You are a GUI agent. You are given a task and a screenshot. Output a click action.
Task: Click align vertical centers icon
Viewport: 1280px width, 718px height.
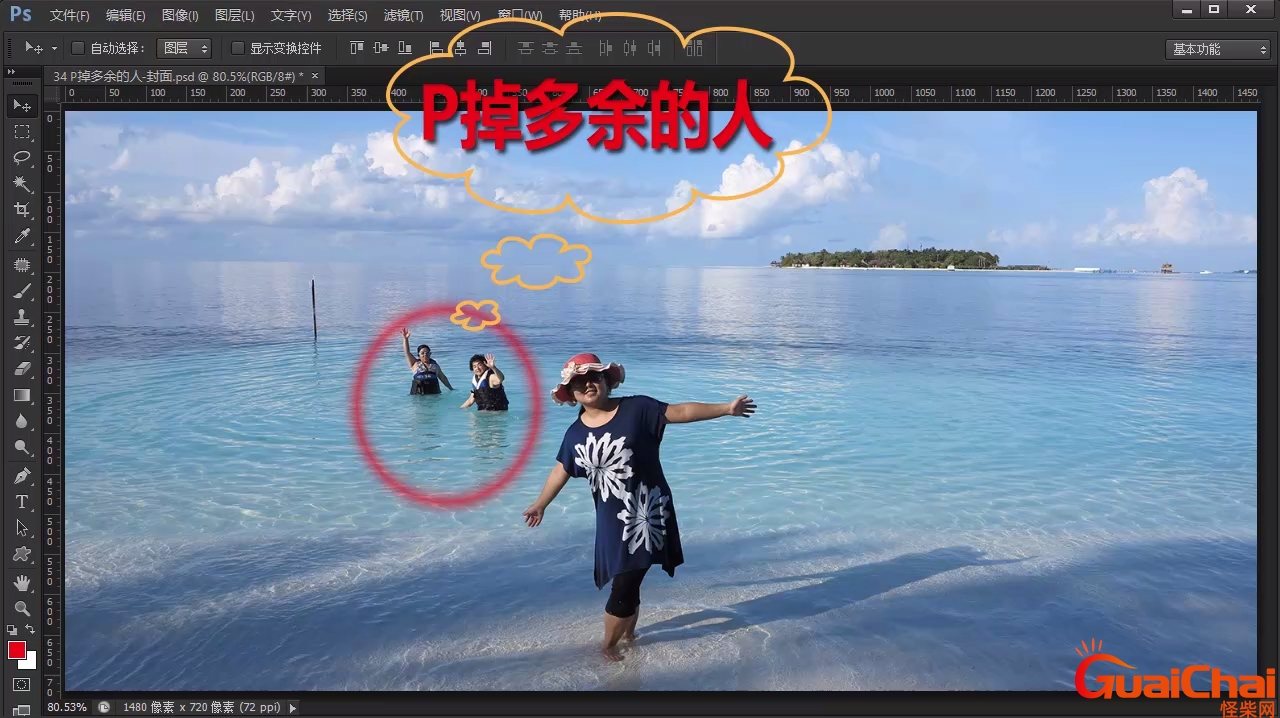tap(381, 48)
